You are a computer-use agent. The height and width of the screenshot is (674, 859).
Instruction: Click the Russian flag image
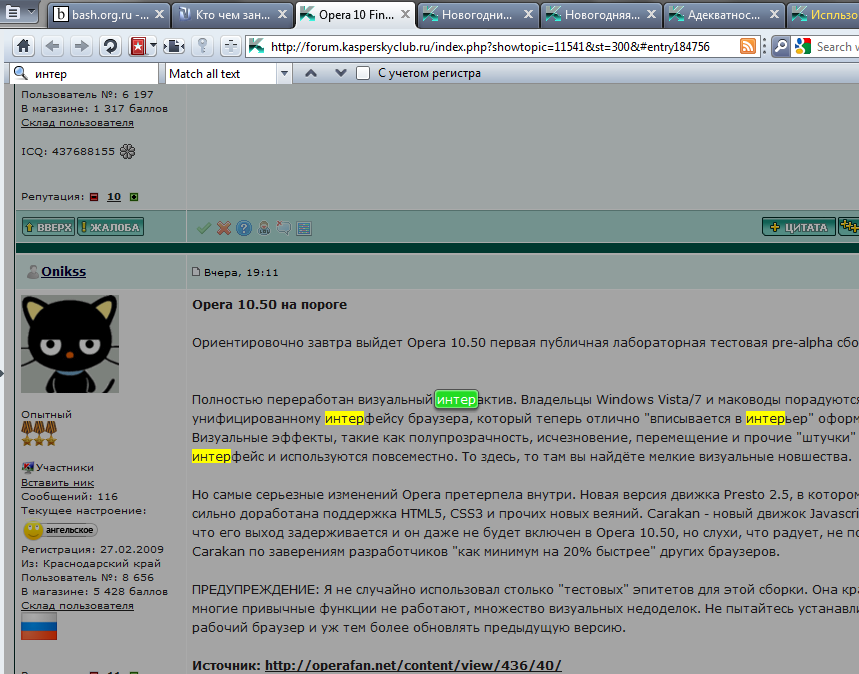tap(39, 626)
